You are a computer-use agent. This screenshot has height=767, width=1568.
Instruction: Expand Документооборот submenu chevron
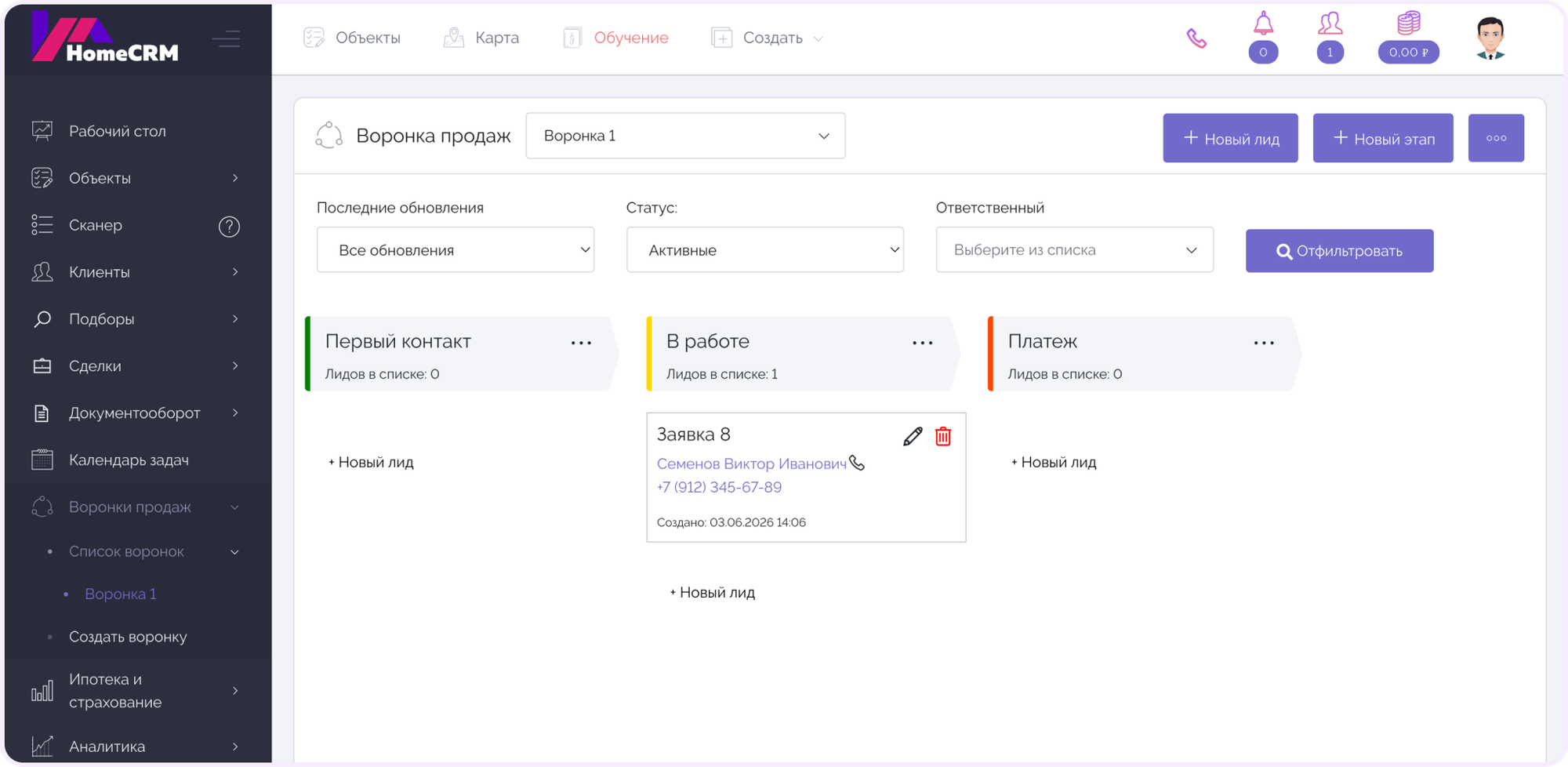pos(235,413)
